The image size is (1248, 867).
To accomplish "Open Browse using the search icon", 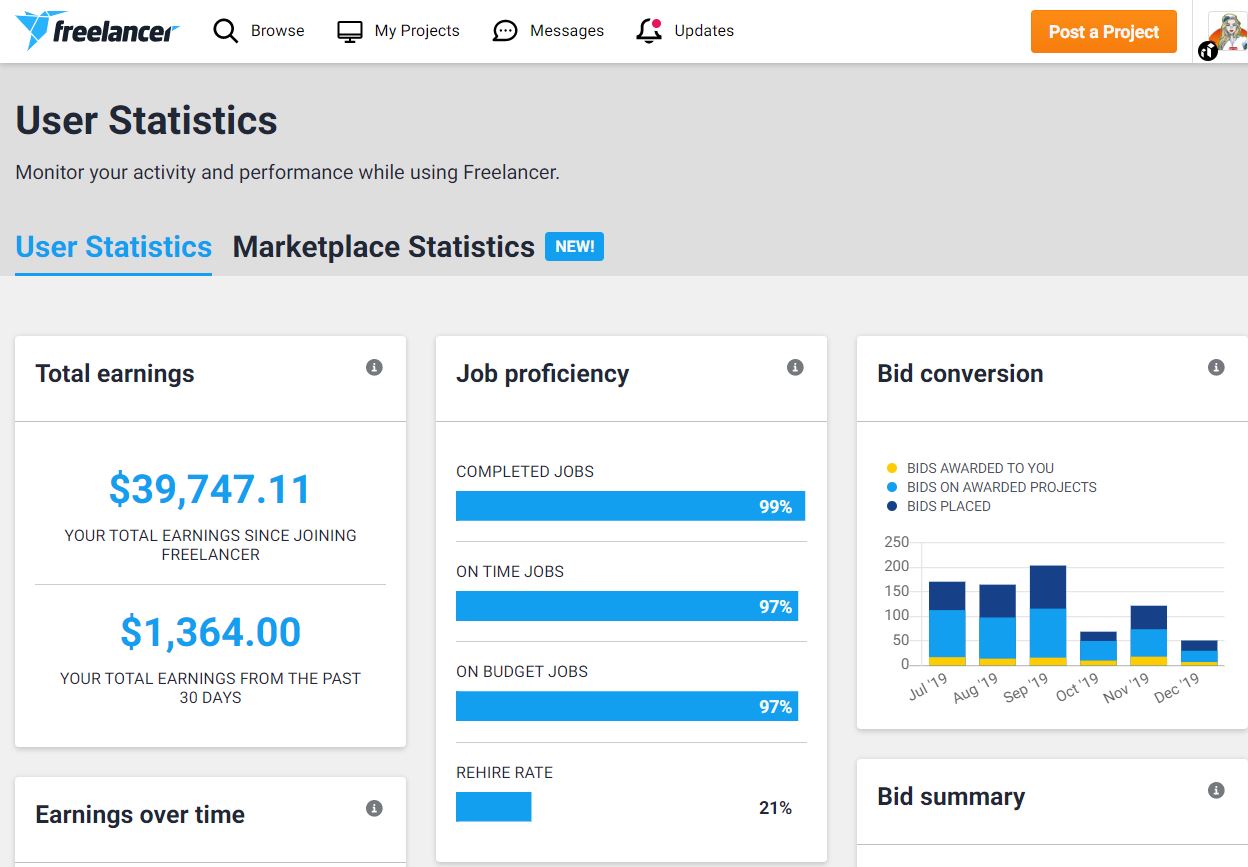I will [x=226, y=30].
